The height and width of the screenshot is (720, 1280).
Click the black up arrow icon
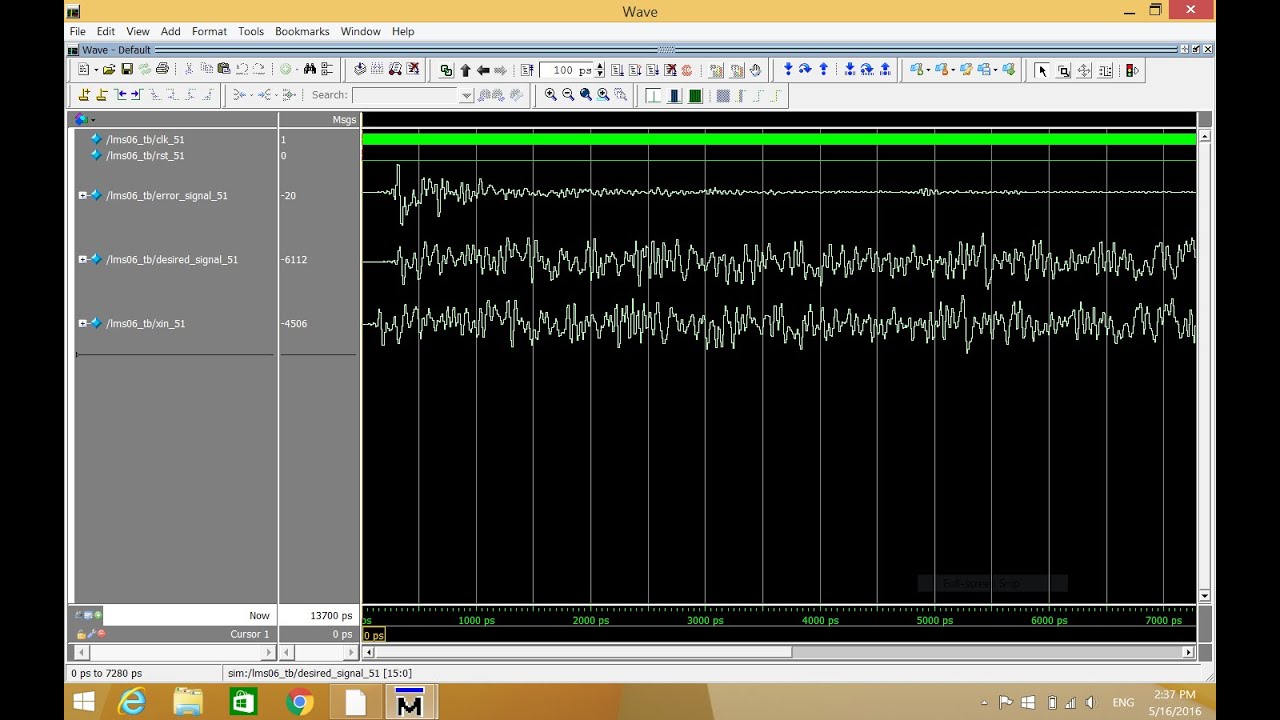pyautogui.click(x=465, y=70)
